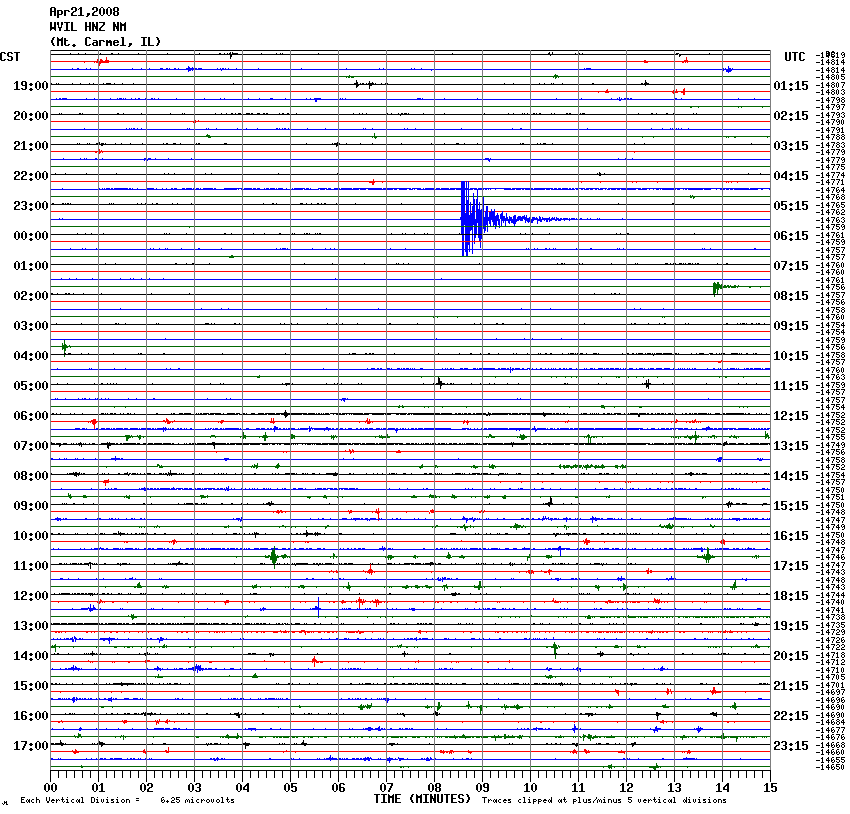This screenshot has width=850, height=814.
Task: Select the 21:00 CST row label
Action: (x=31, y=146)
